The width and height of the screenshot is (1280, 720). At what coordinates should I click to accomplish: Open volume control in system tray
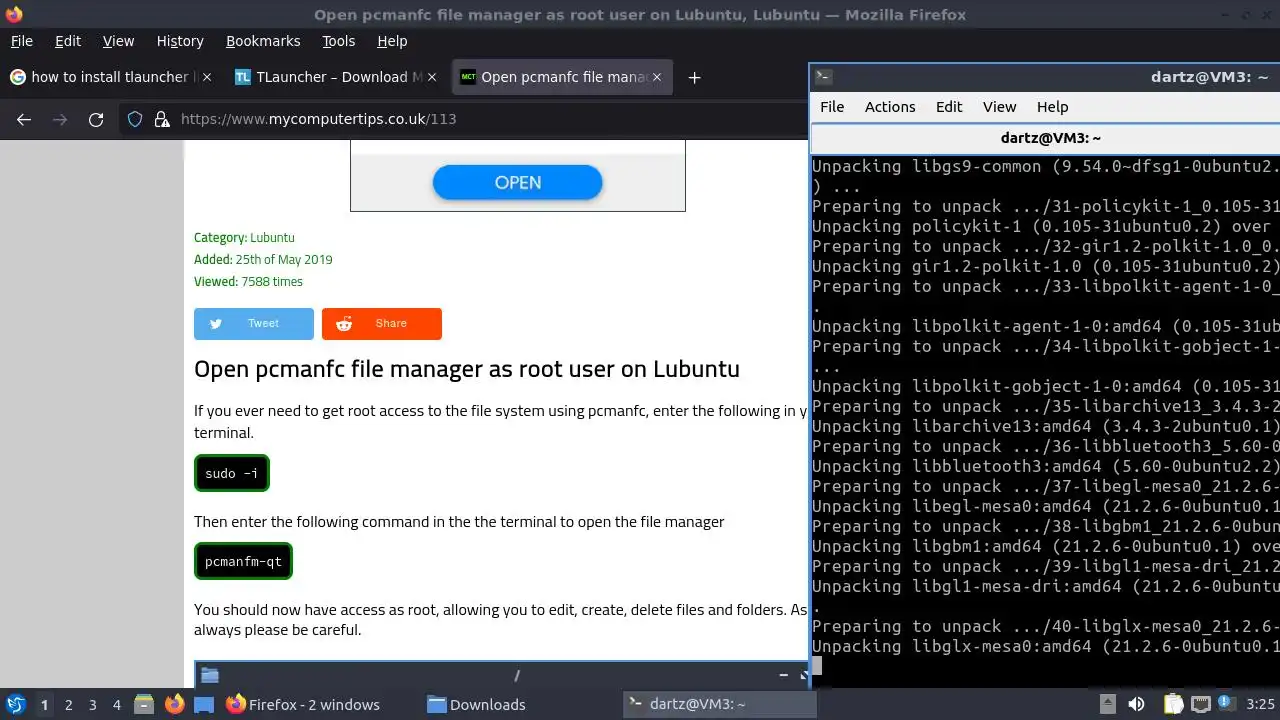(1137, 704)
